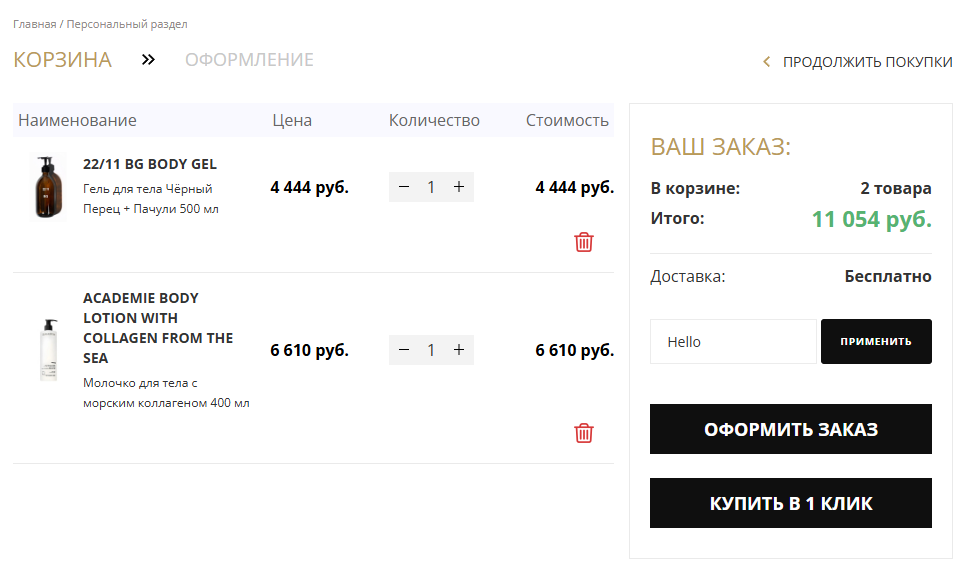This screenshot has height=578, width=961.
Task: Select the Корзина step heading
Action: pyautogui.click(x=62, y=60)
